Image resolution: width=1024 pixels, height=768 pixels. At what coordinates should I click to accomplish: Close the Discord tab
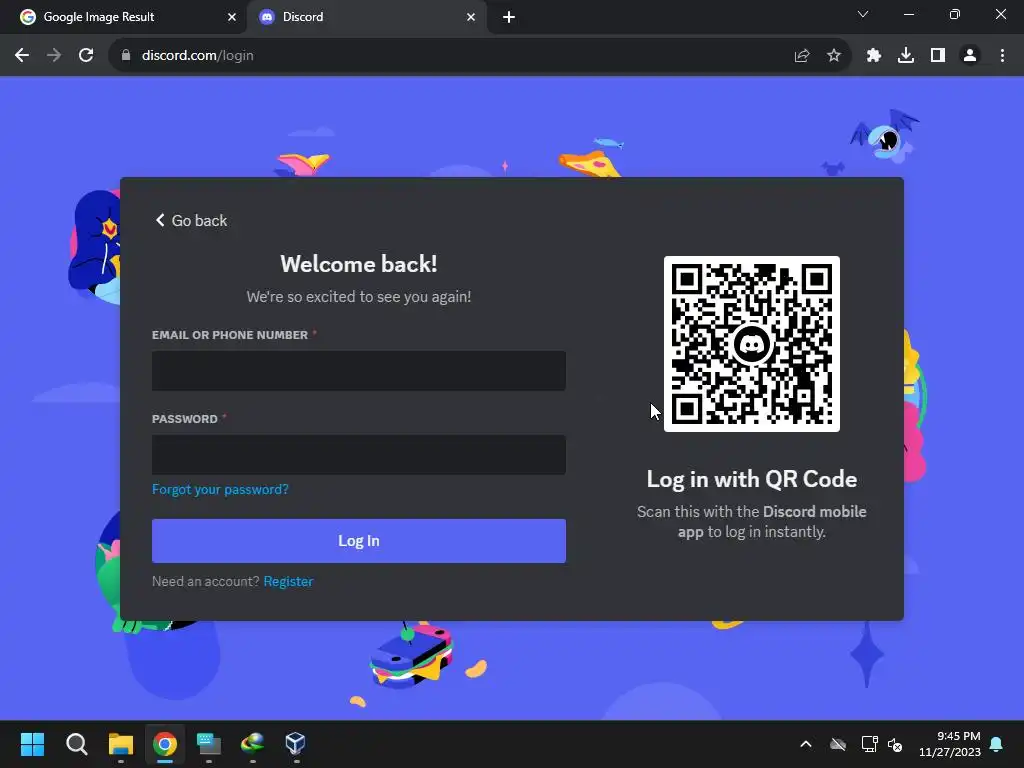pos(471,17)
